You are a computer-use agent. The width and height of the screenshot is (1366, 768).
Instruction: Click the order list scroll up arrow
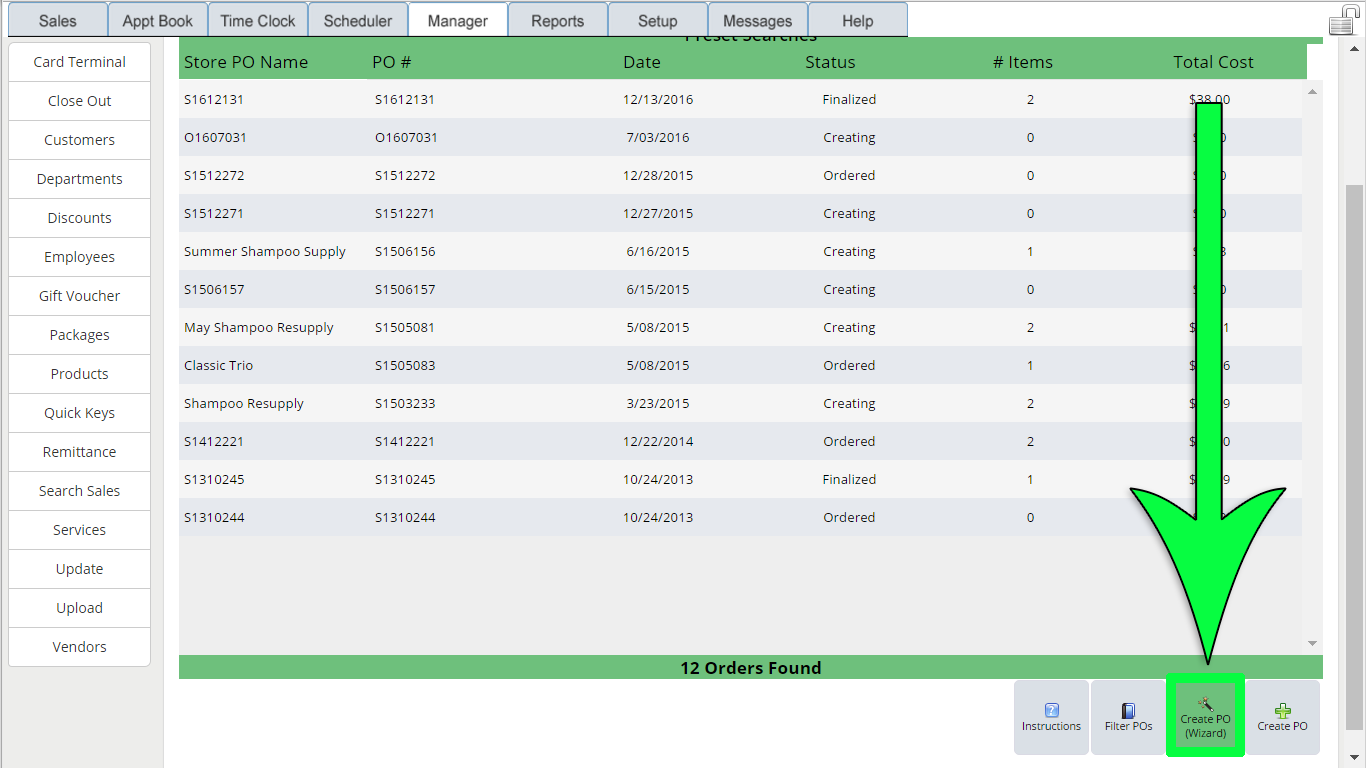(1313, 91)
